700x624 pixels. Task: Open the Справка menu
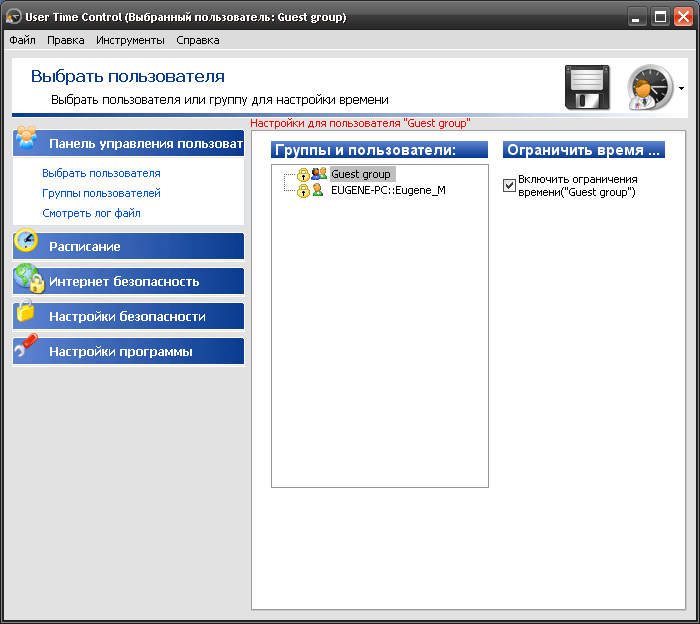(197, 40)
